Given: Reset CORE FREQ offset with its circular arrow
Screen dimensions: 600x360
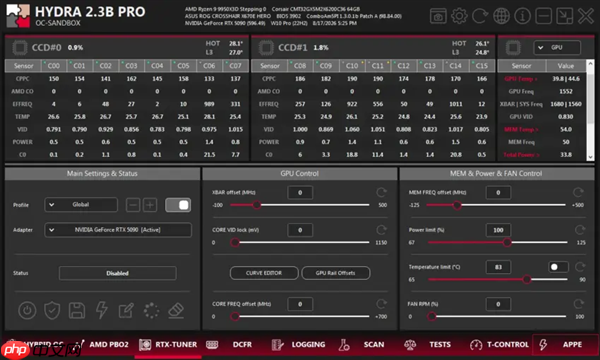Looking at the screenshot, I should pos(381,304).
